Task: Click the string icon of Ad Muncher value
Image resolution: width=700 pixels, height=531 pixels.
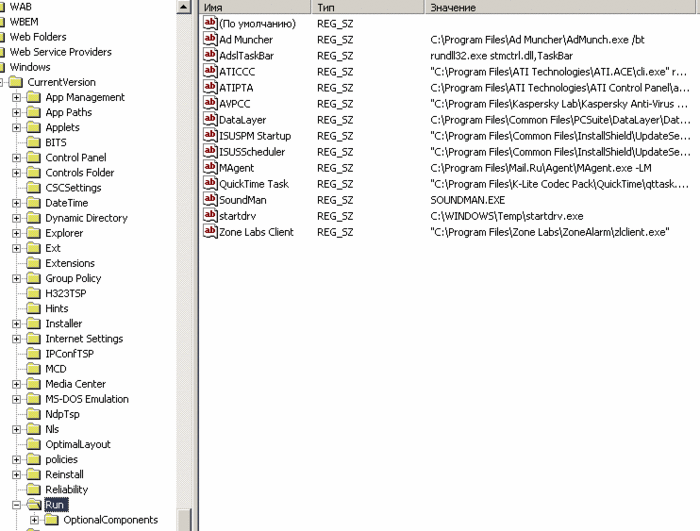Action: (210, 39)
